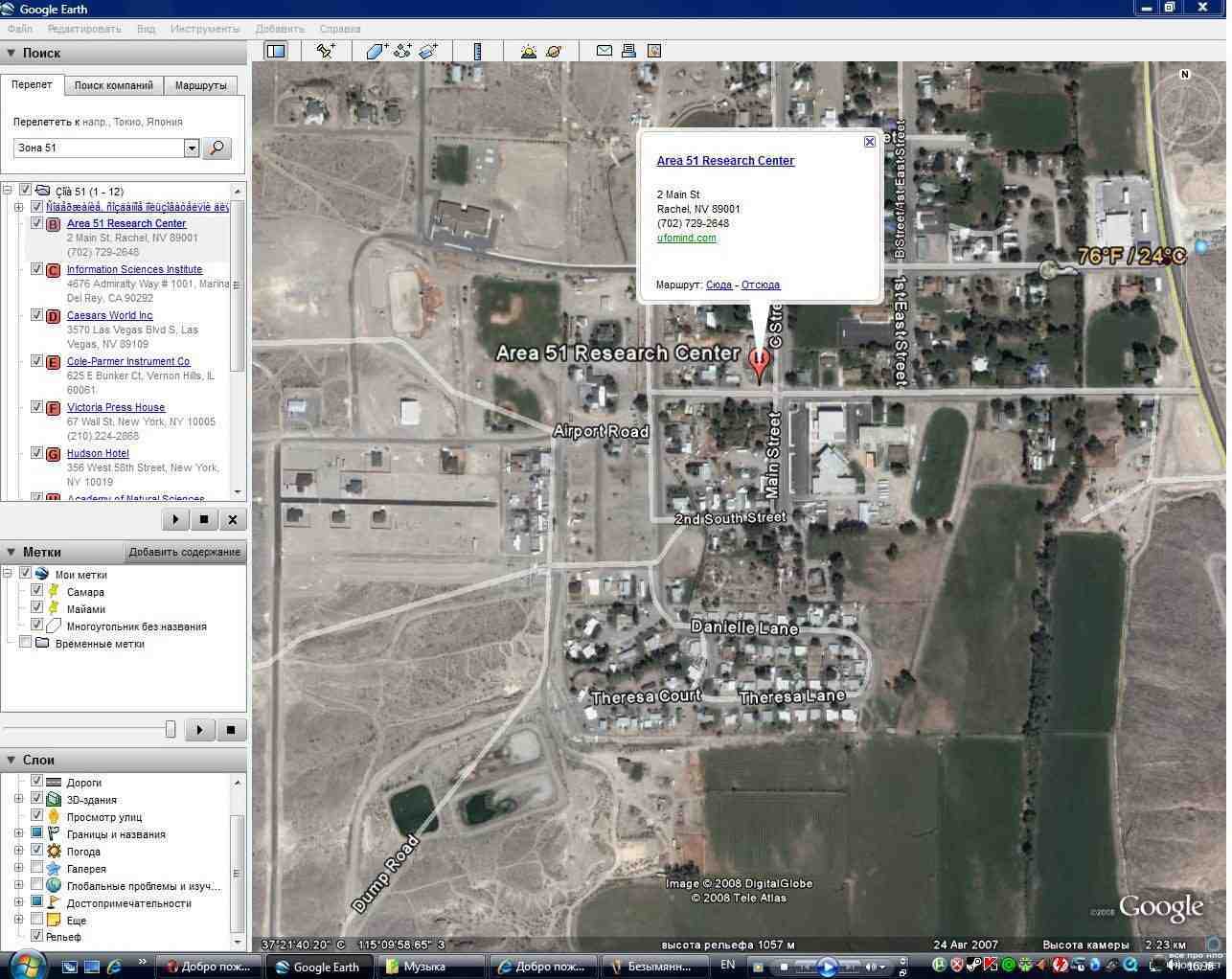Open the Файл menu
Image resolution: width=1232 pixels, height=979 pixels.
(x=20, y=29)
